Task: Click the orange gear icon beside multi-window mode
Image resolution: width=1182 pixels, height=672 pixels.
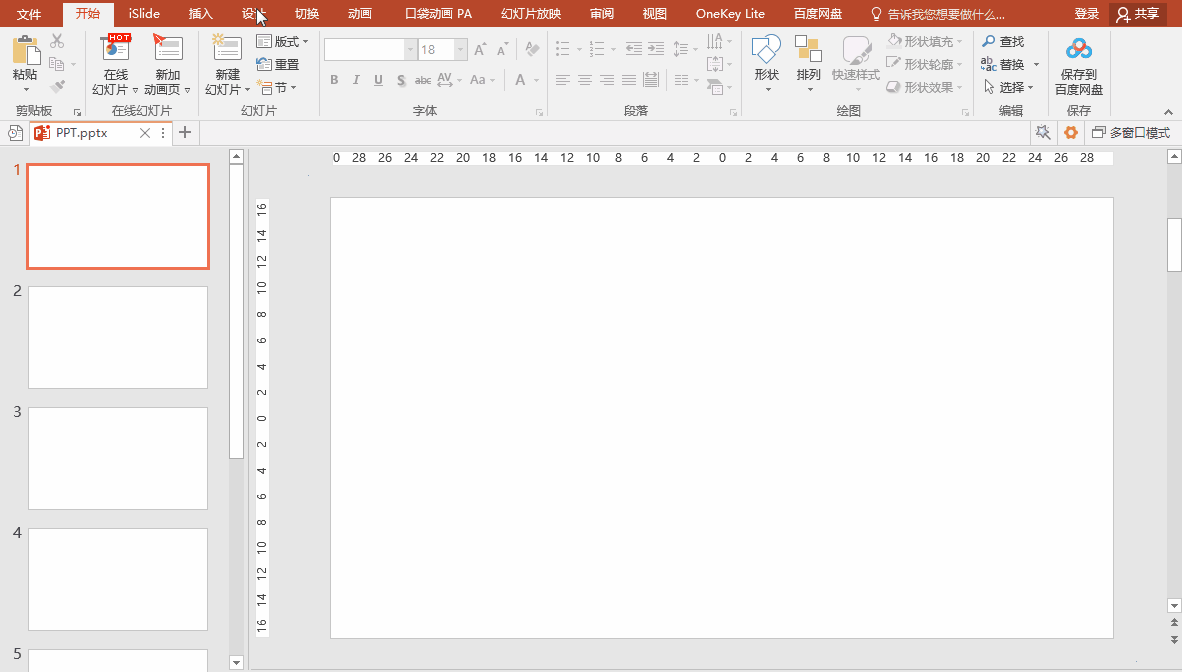Action: click(1071, 133)
